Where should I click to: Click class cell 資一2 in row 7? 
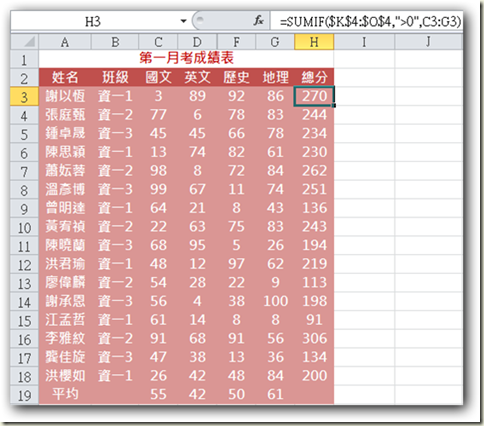[x=115, y=171]
